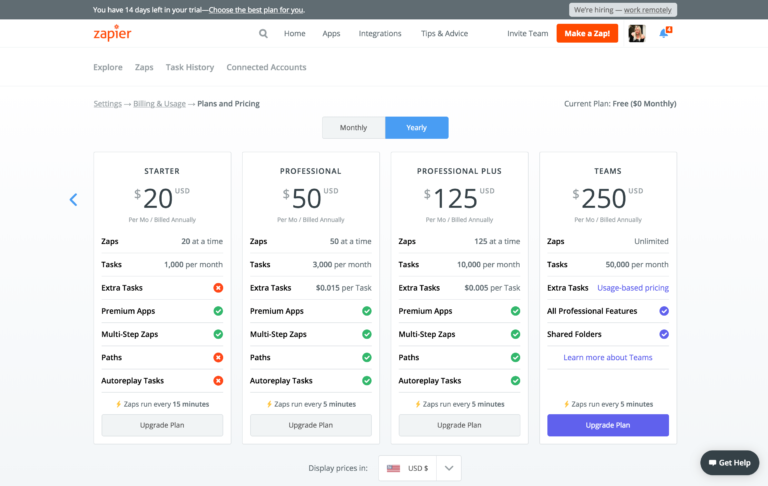Click Professional Plus Autoreplay Tasks check

[x=515, y=381]
